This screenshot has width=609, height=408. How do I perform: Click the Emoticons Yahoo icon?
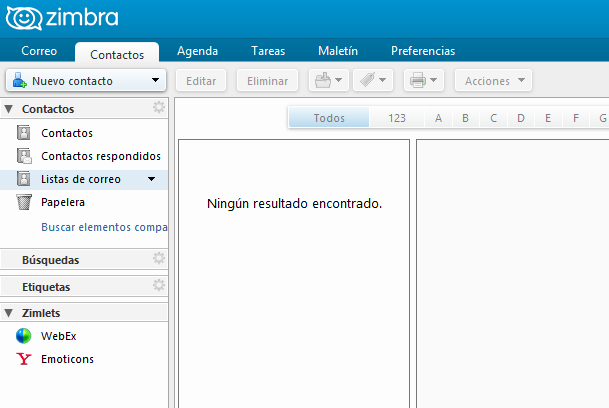pyautogui.click(x=23, y=359)
